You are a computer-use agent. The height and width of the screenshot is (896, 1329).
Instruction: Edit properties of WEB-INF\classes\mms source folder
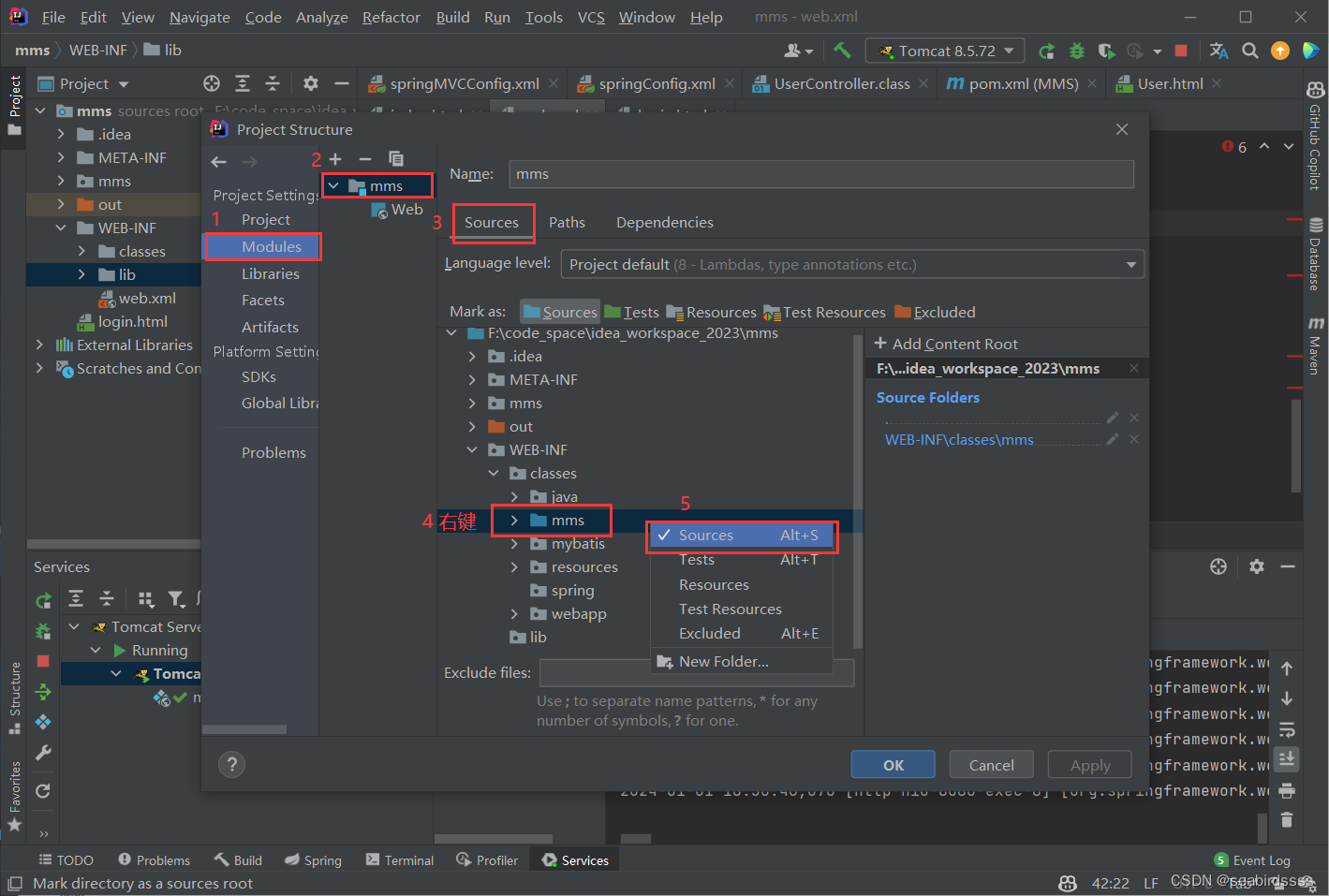pos(1113,439)
